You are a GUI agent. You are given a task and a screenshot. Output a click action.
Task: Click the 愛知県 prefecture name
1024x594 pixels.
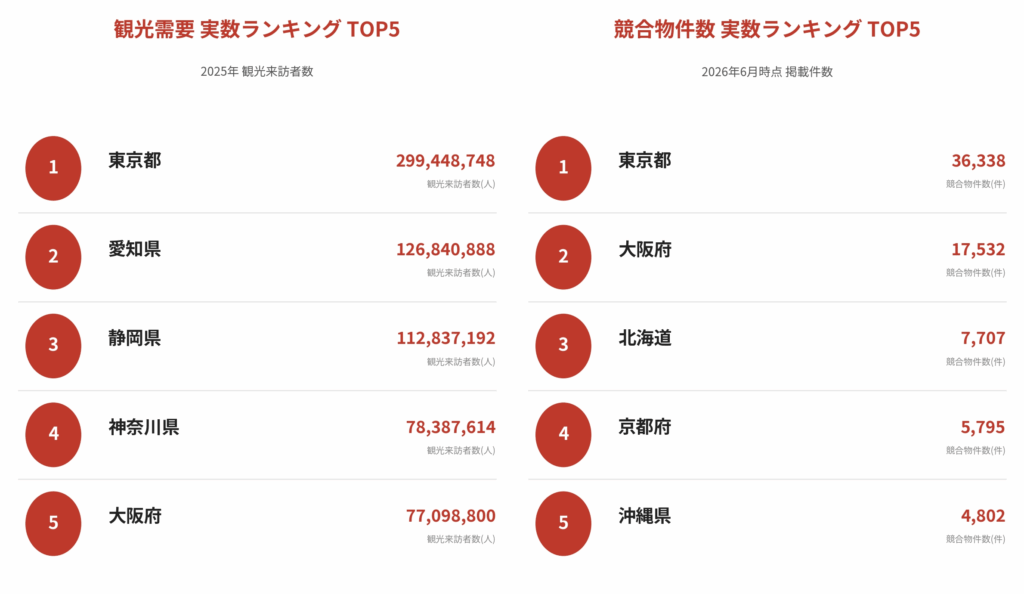point(135,249)
